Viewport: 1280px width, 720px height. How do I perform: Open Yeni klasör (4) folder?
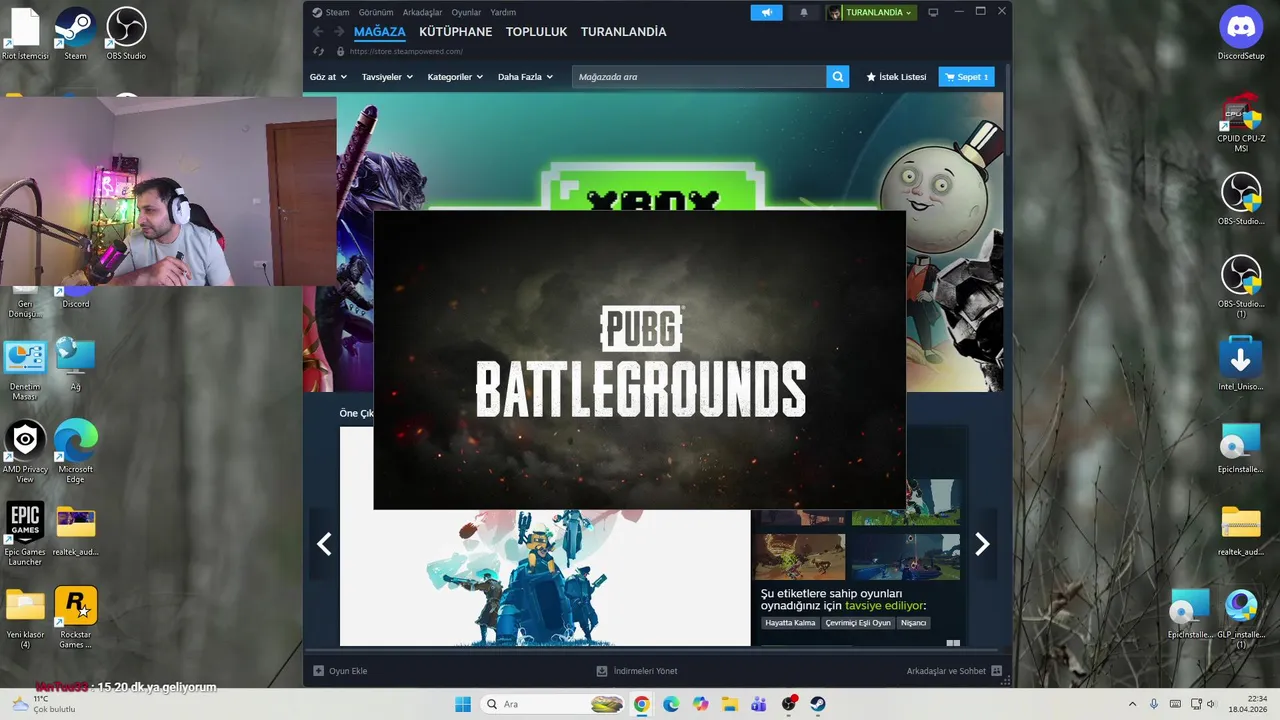pyautogui.click(x=25, y=617)
